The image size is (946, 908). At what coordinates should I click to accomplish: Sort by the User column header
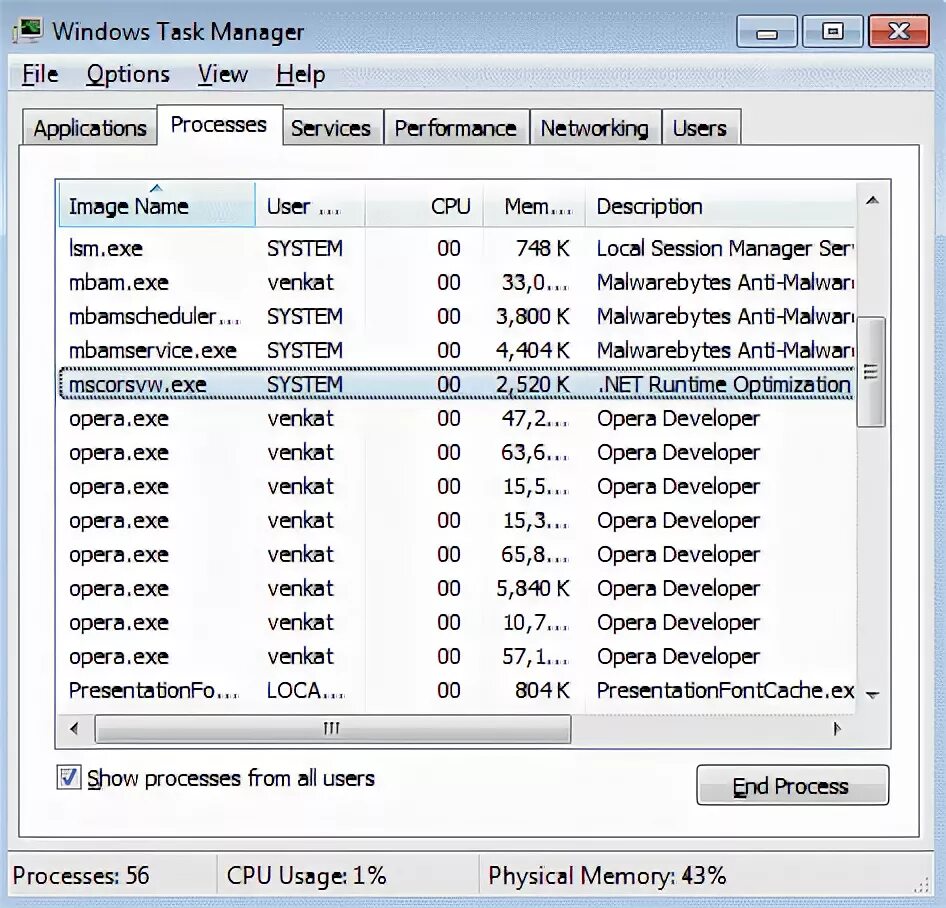tap(310, 205)
